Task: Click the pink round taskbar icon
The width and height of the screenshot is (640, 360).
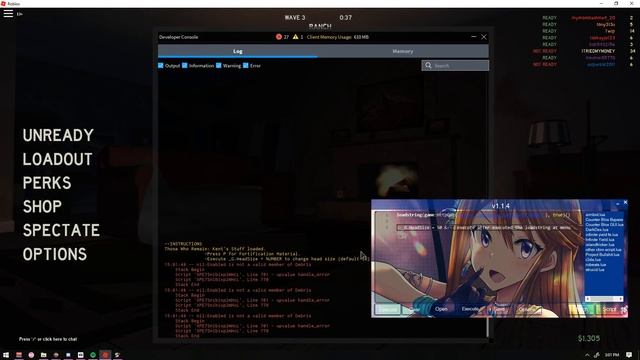Action: click(31, 355)
